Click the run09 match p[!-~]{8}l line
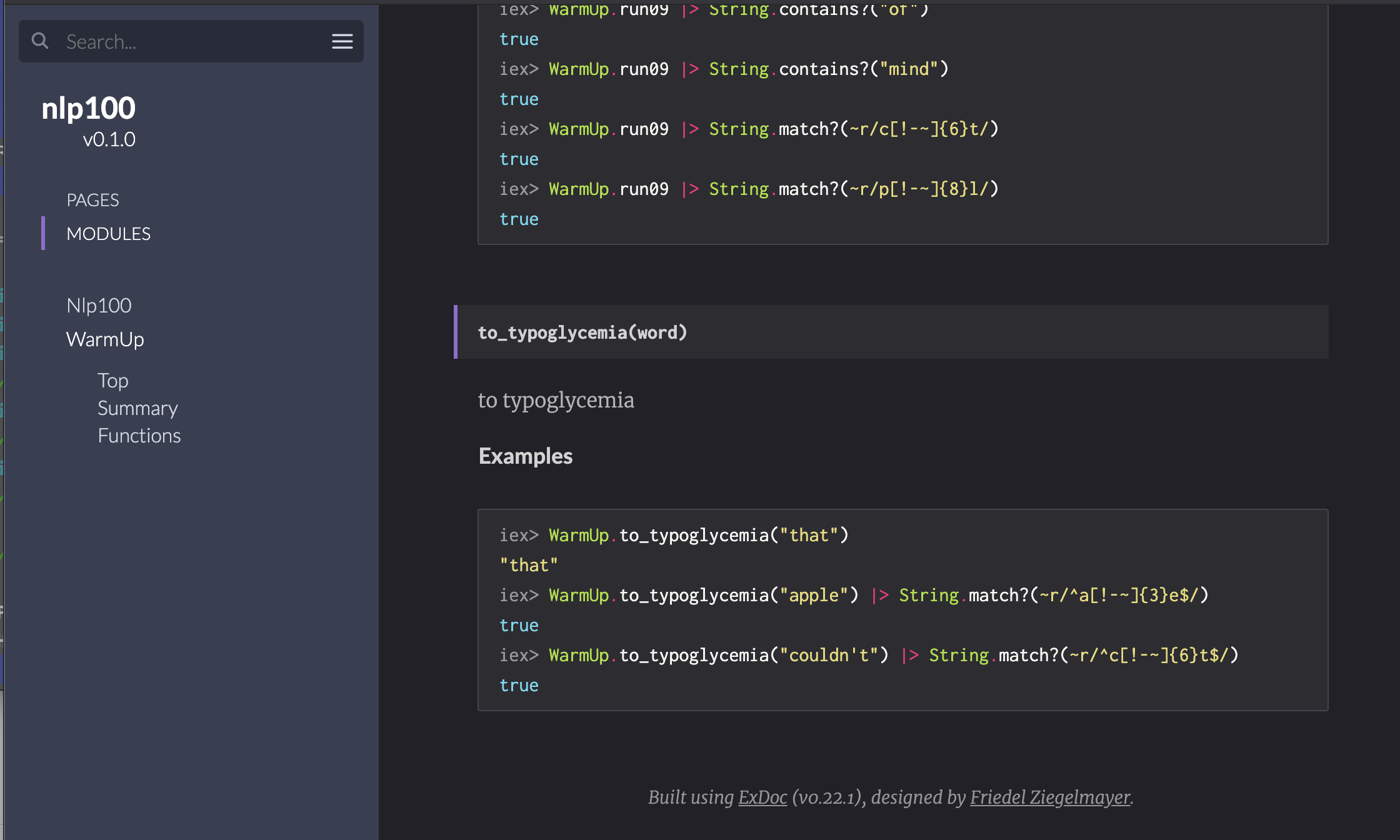Screen dimensions: 1400x840 749,189
